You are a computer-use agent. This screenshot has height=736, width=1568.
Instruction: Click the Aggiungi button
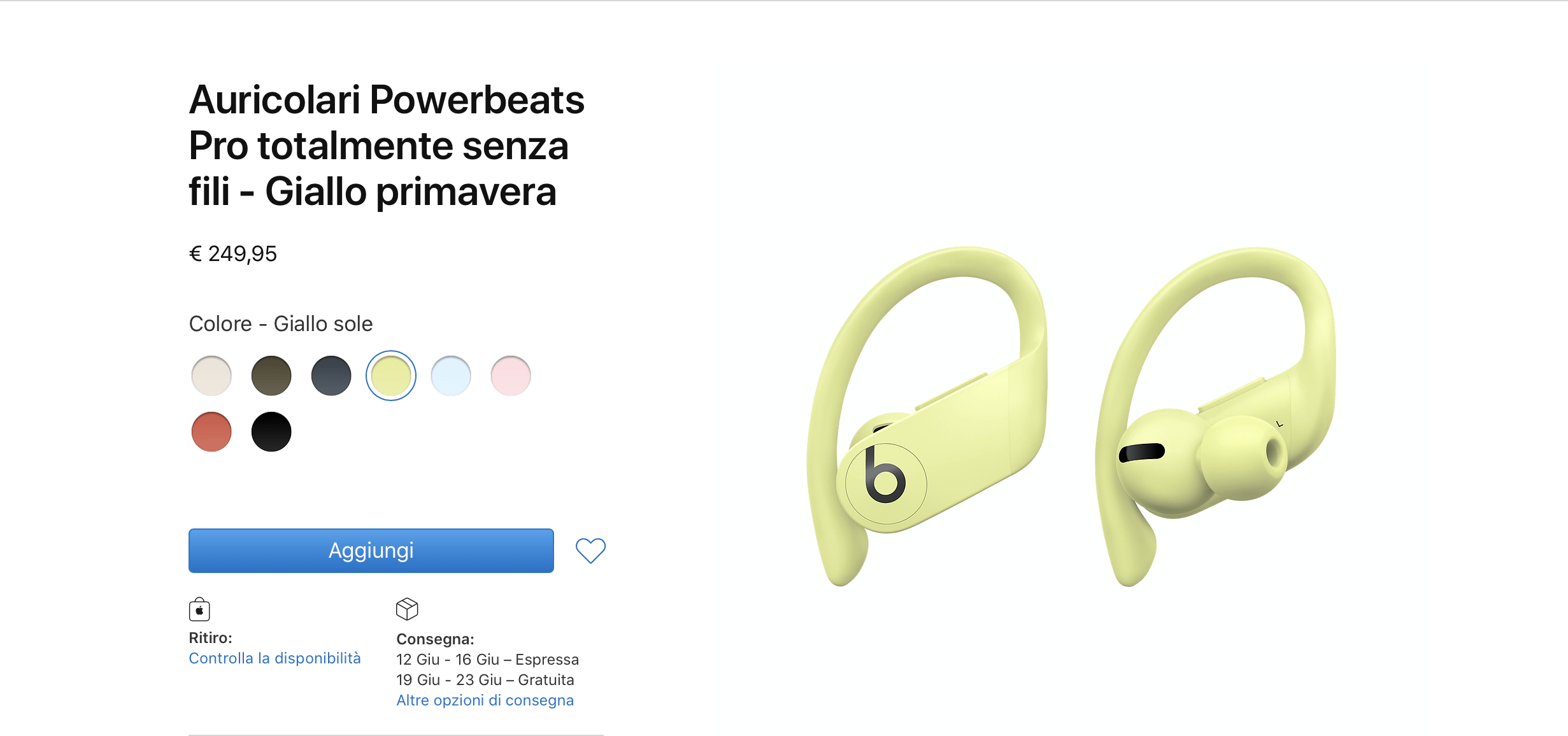click(371, 551)
